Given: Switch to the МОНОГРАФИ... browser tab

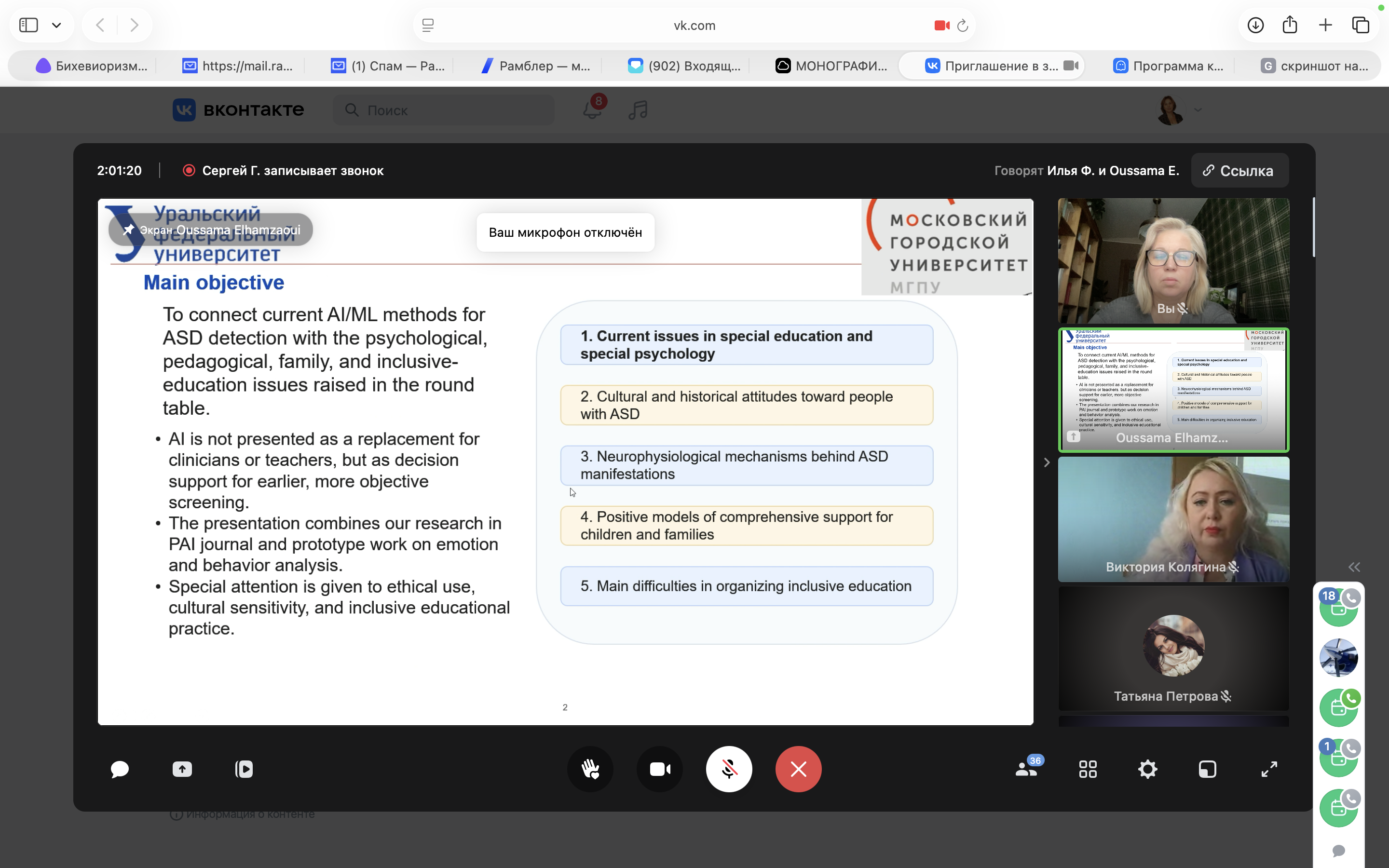Looking at the screenshot, I should pos(831,66).
